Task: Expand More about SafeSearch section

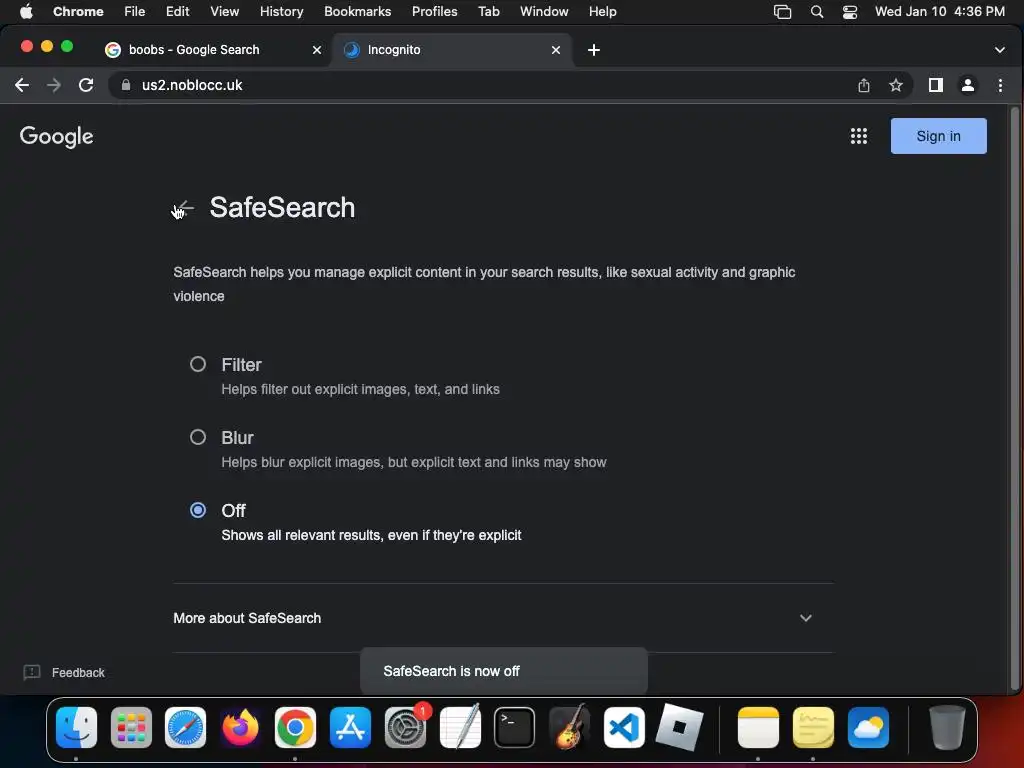Action: (x=504, y=618)
